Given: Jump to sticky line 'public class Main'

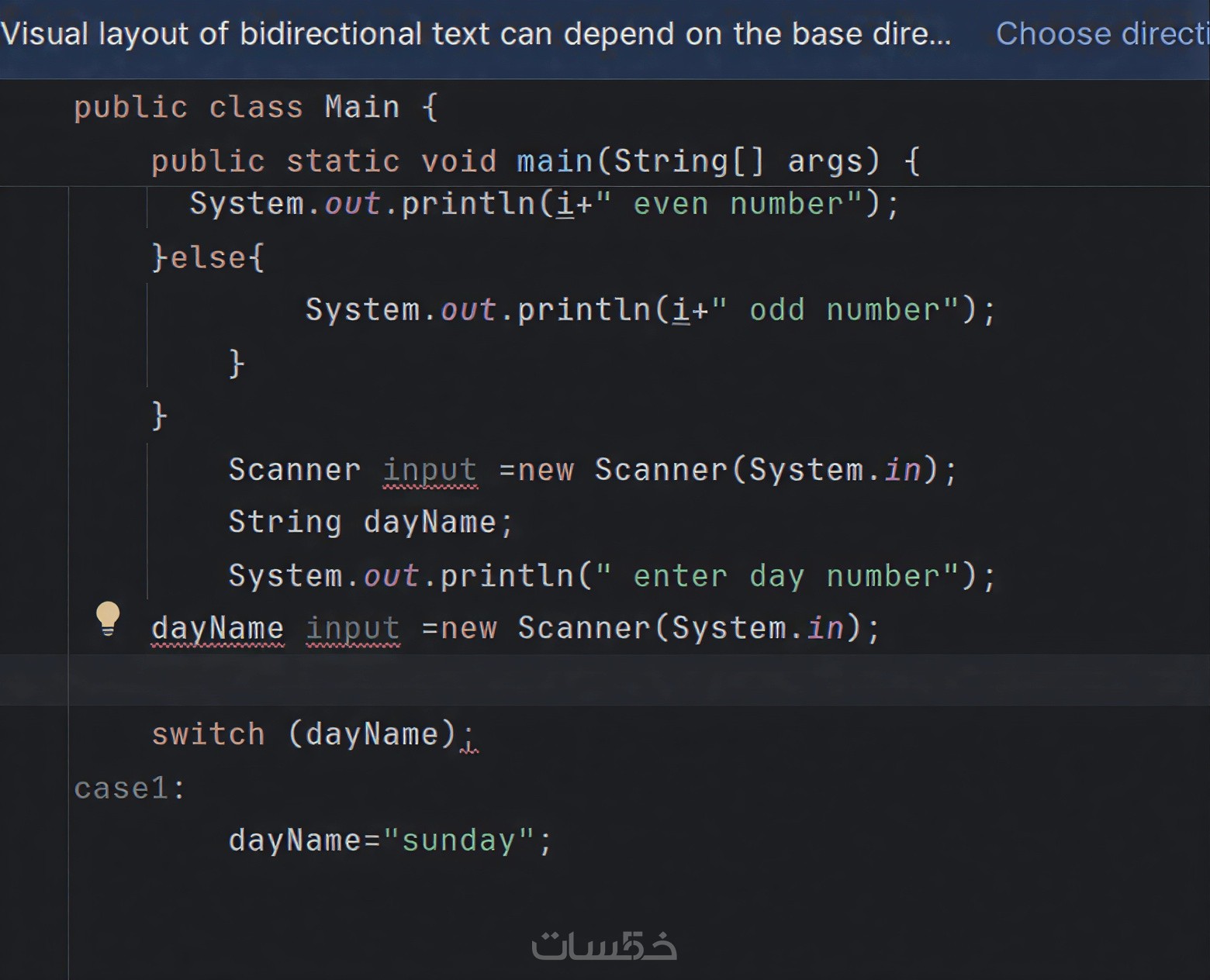Looking at the screenshot, I should coord(256,107).
